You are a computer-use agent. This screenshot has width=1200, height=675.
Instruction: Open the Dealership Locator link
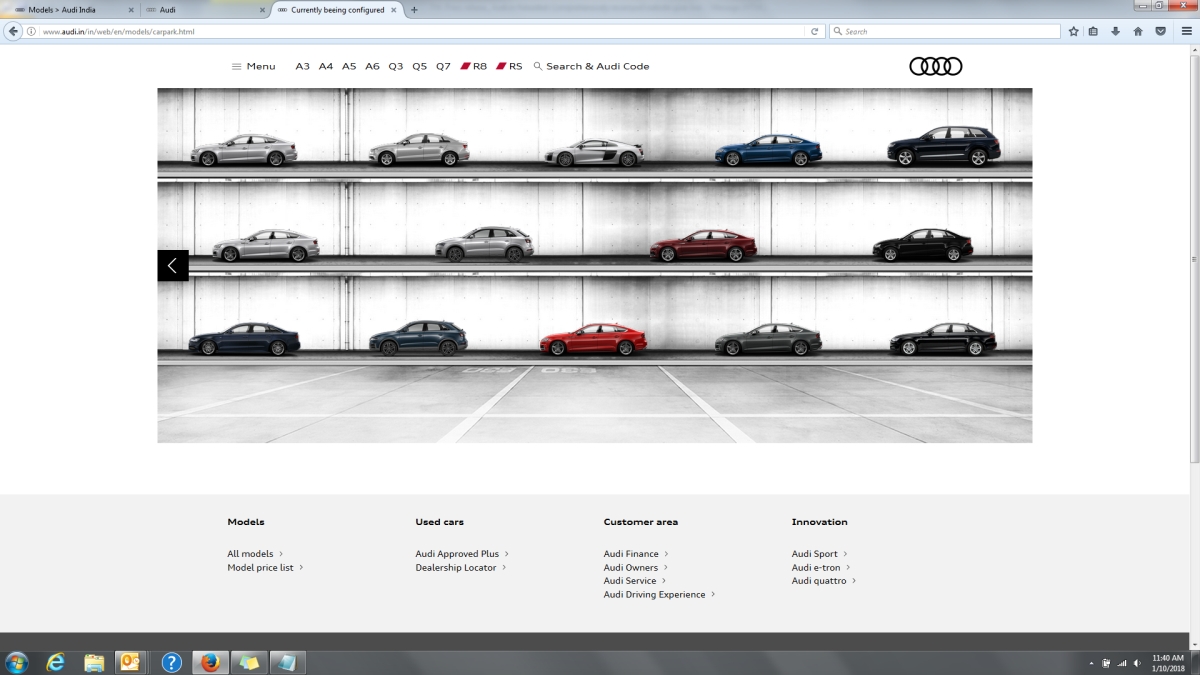point(461,567)
